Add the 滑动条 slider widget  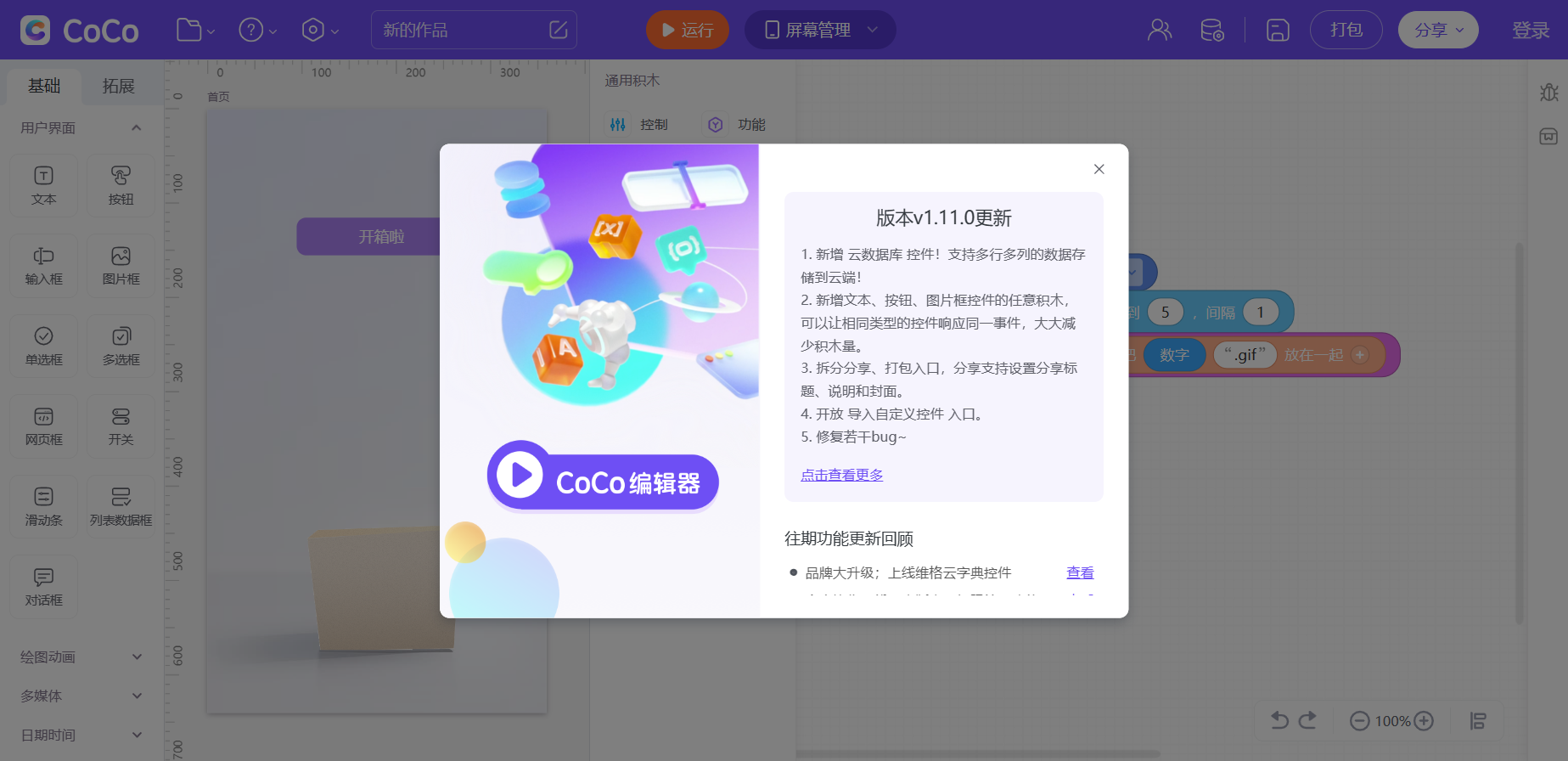44,506
